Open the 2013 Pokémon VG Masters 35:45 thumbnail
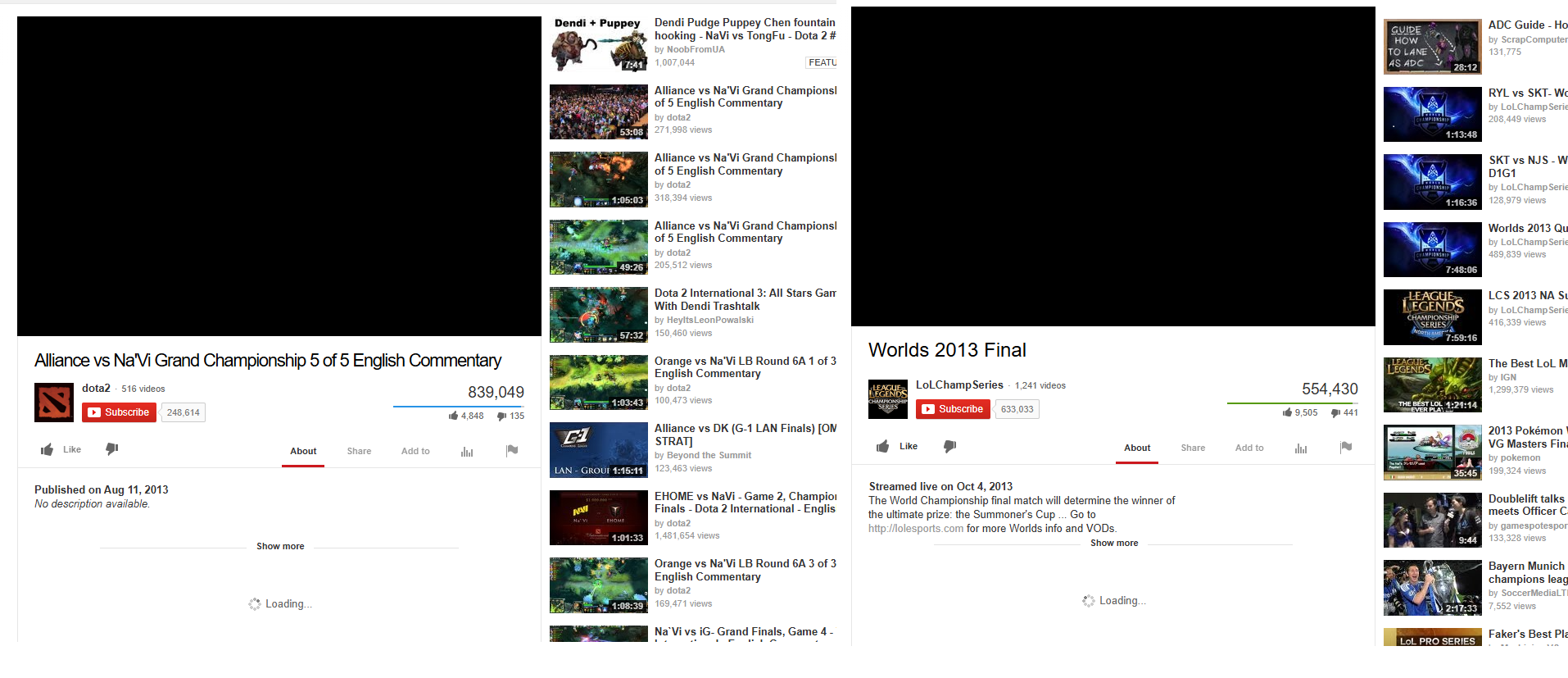The width and height of the screenshot is (1568, 678). 1433,453
